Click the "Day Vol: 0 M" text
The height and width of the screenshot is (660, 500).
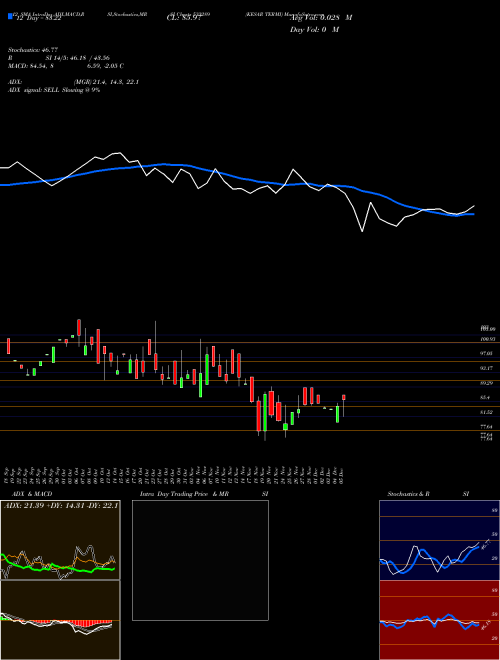(x=314, y=29)
